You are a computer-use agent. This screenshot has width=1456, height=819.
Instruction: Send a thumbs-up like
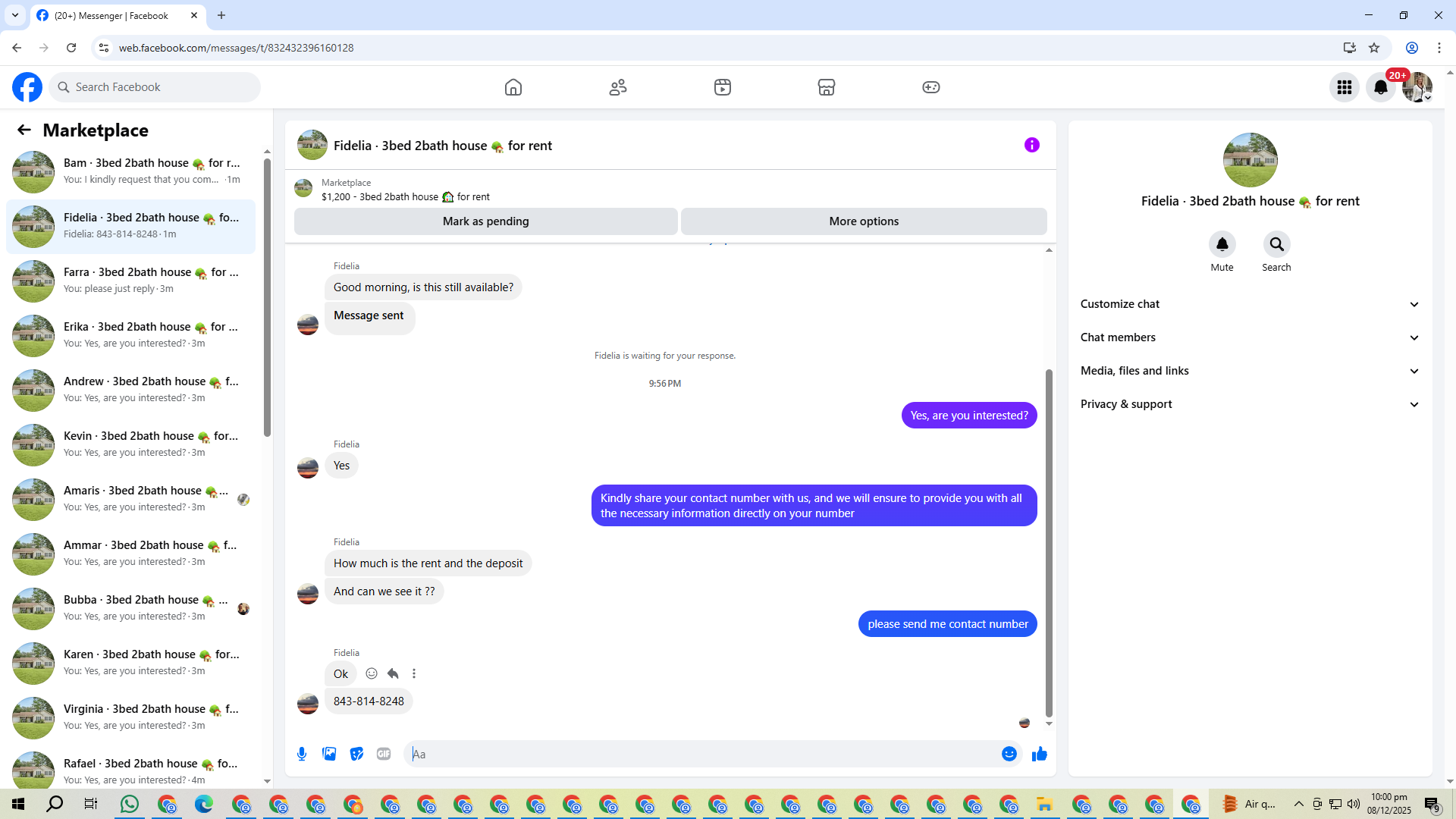tap(1040, 754)
